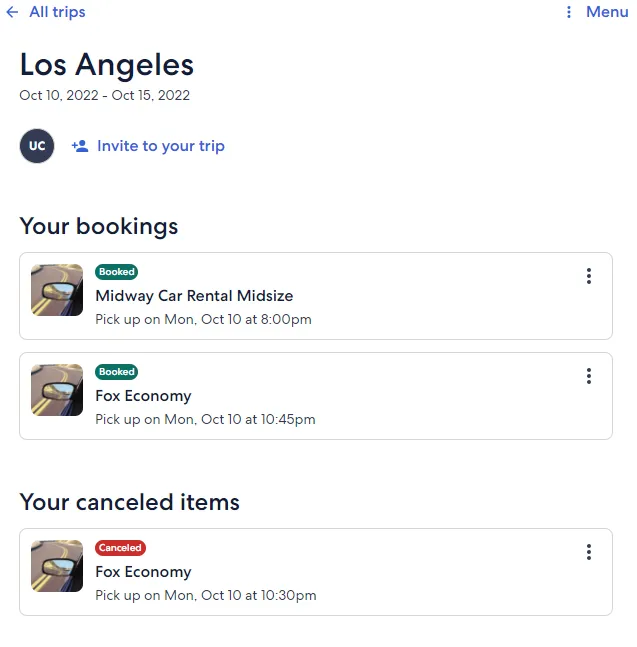The height and width of the screenshot is (647, 637).
Task: Click Invite to your trip link
Action: pos(161,146)
